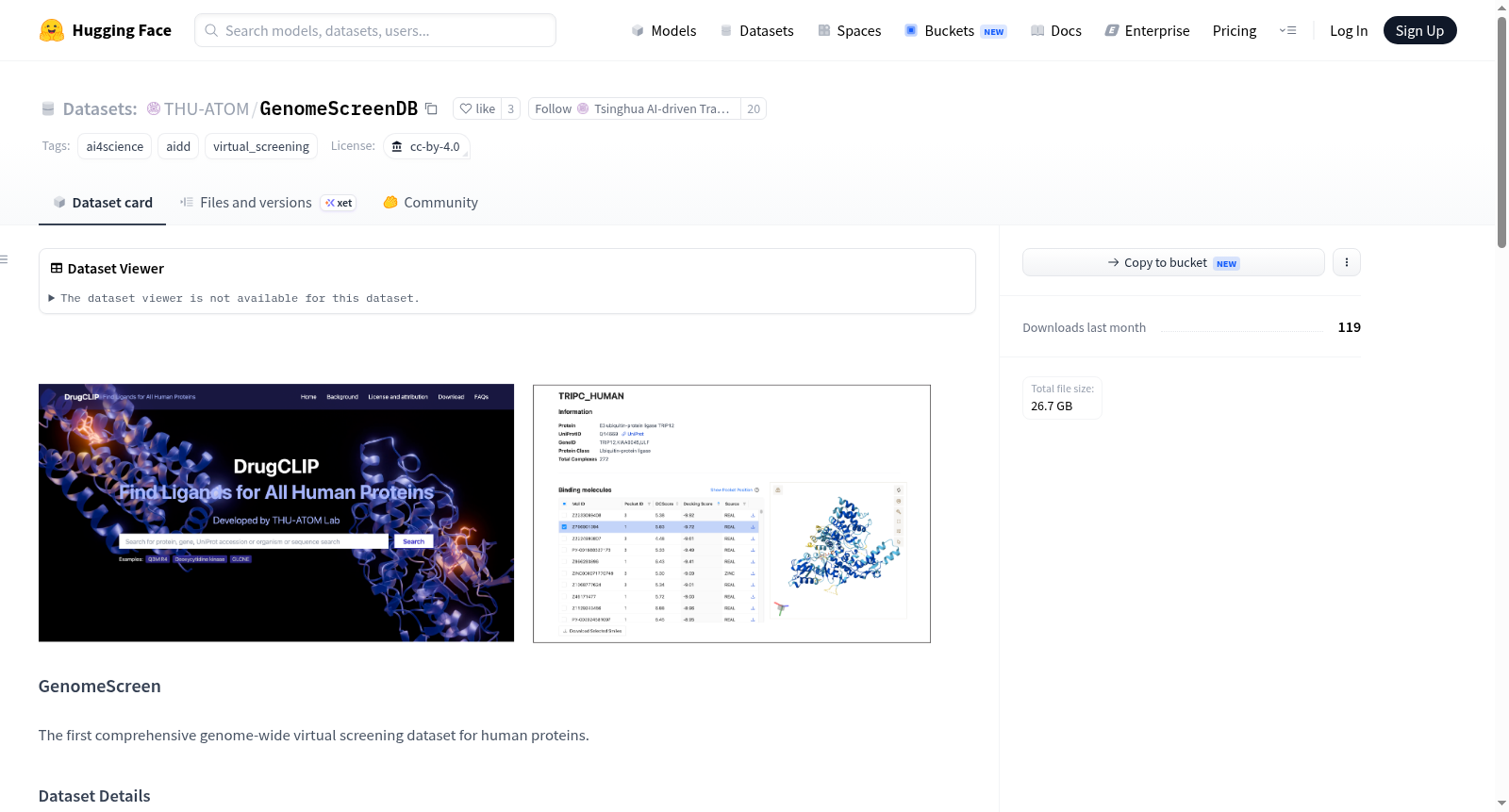Viewport: 1509px width, 812px height.
Task: Click the search magnifier icon
Action: tap(211, 30)
